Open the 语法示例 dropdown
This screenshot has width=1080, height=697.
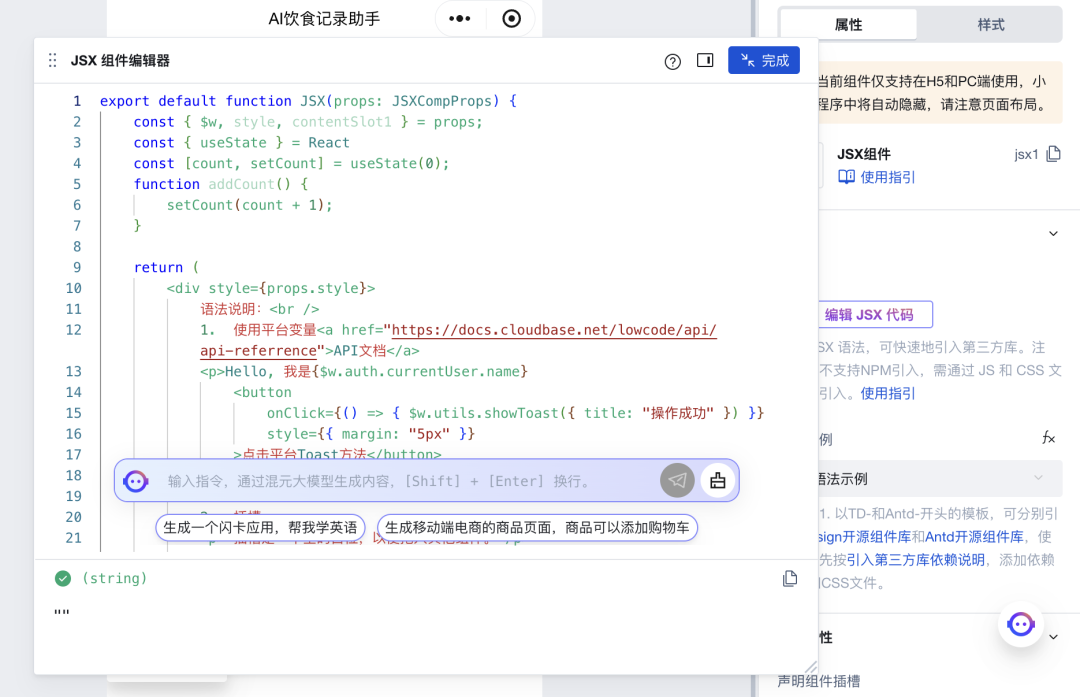click(x=939, y=479)
